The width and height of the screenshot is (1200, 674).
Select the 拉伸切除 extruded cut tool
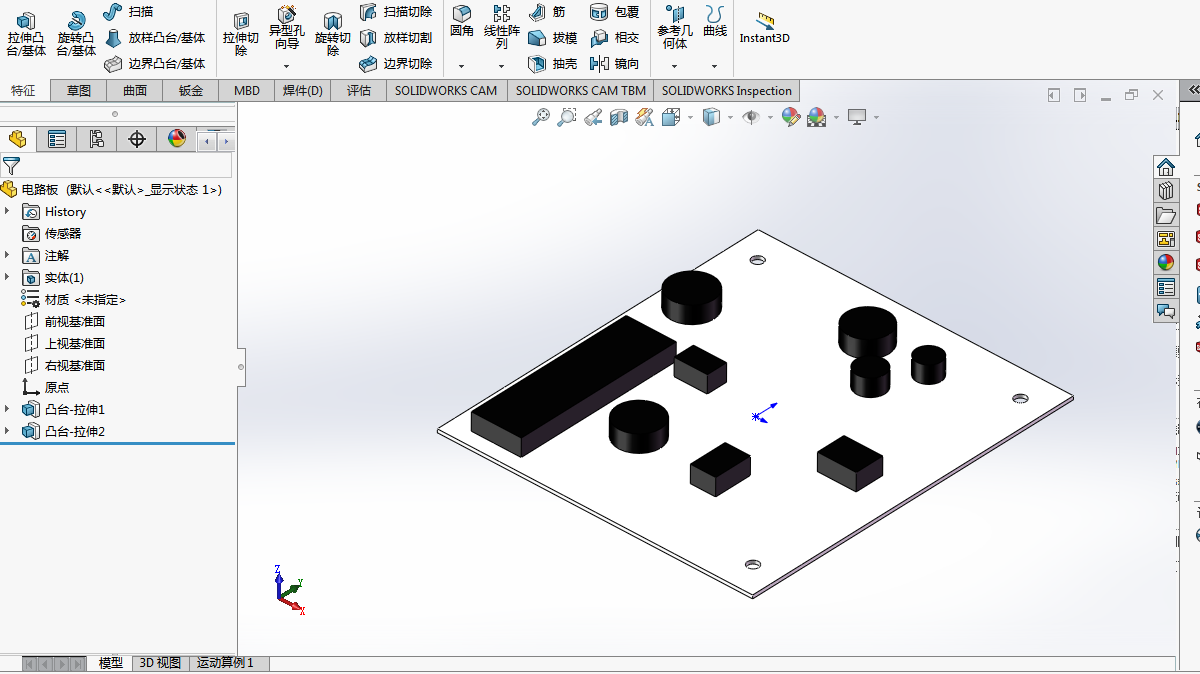pyautogui.click(x=241, y=35)
